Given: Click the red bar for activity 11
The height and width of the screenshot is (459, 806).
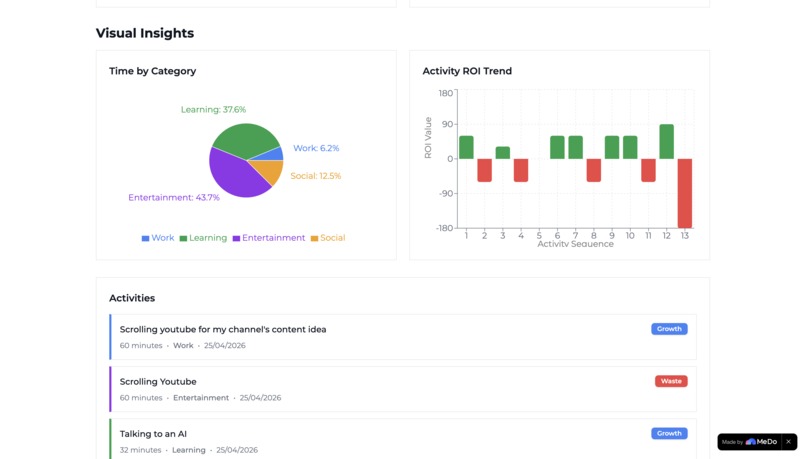Looking at the screenshot, I should pyautogui.click(x=648, y=170).
